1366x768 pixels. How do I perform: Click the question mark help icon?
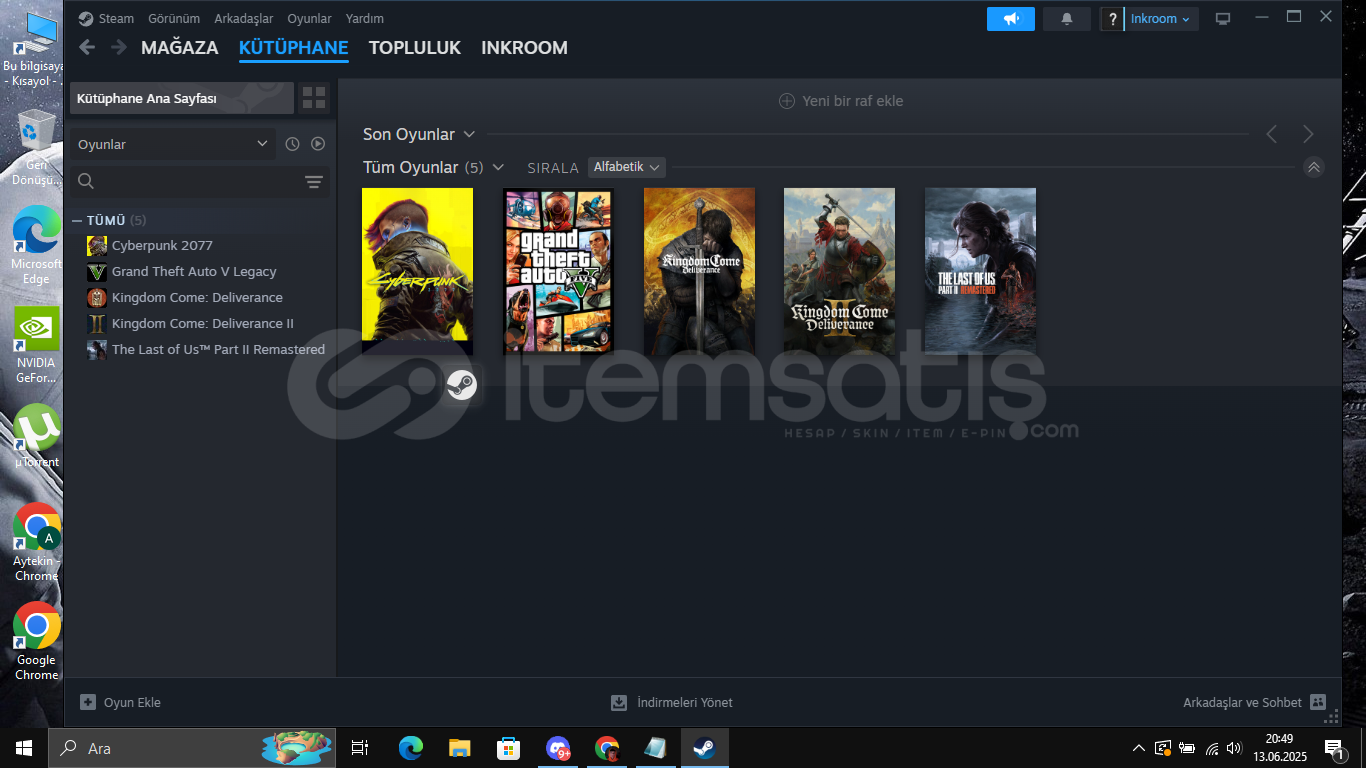[1112, 19]
